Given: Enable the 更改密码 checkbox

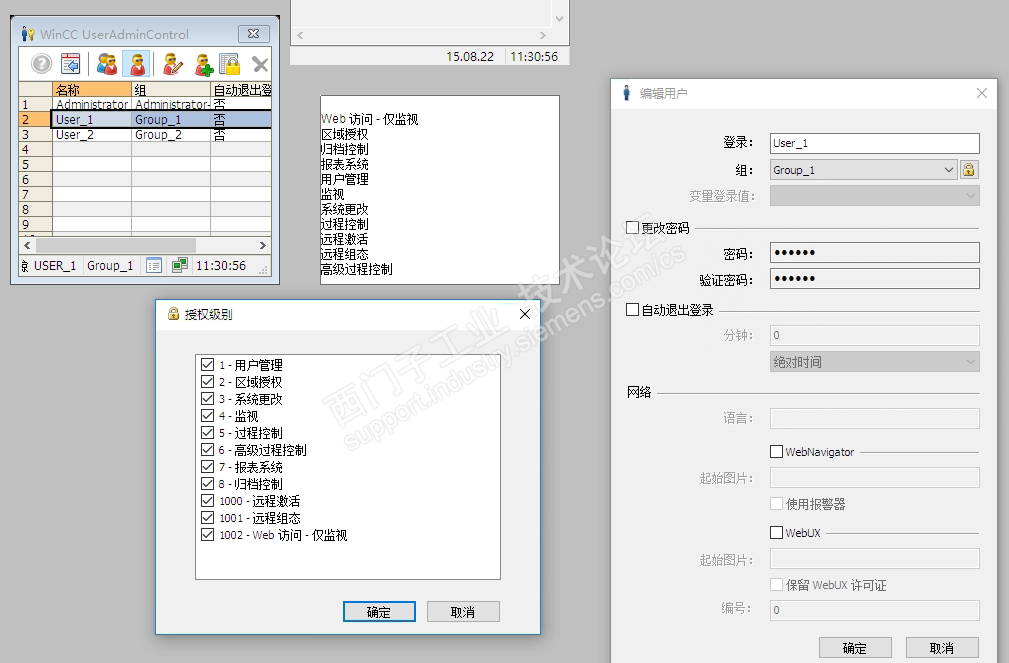Looking at the screenshot, I should (x=633, y=227).
